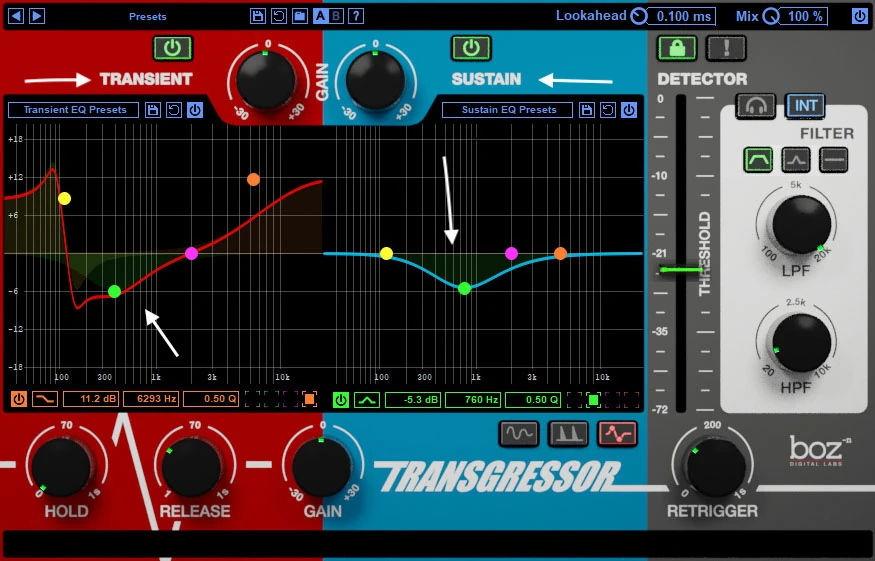Toggle the plugin bypass power button
This screenshot has height=561, width=875.
tap(859, 16)
